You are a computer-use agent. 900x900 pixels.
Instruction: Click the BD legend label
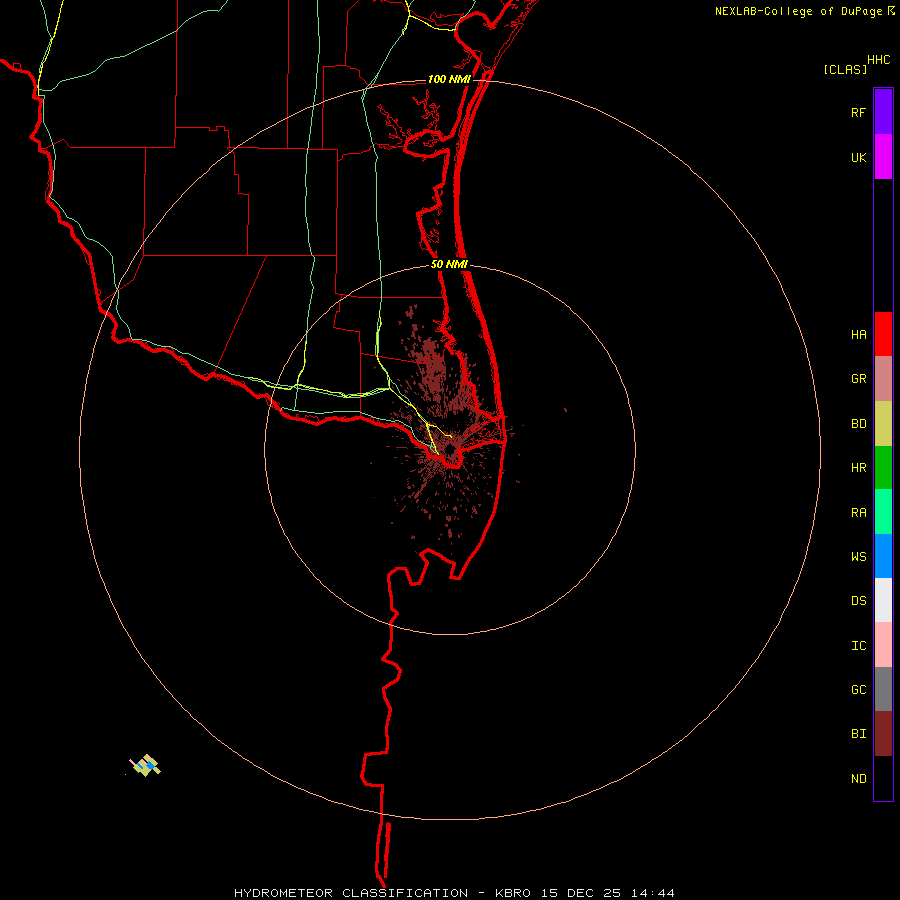[x=858, y=424]
